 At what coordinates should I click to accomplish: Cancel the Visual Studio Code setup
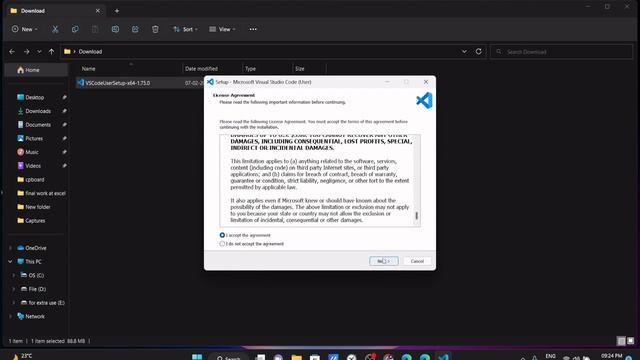click(x=417, y=261)
